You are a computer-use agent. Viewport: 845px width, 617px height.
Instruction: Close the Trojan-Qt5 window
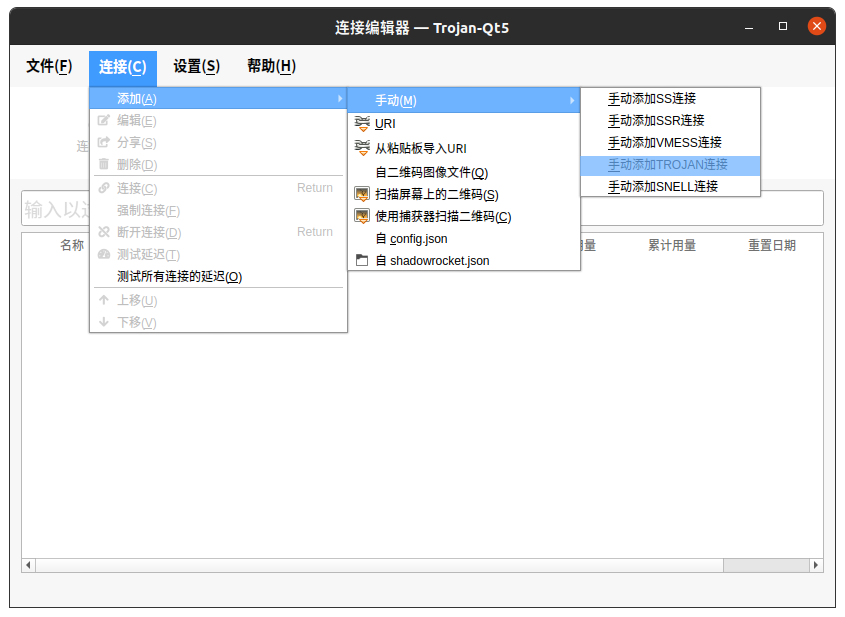coord(817,26)
